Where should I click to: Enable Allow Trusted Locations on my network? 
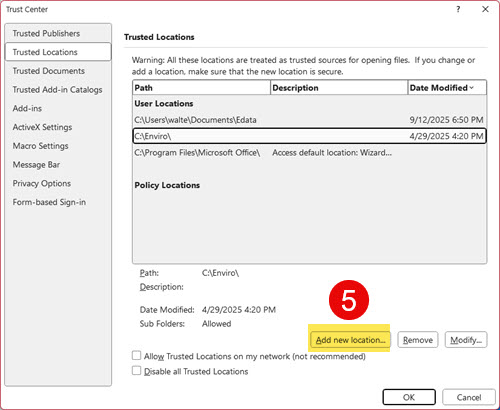(x=136, y=356)
